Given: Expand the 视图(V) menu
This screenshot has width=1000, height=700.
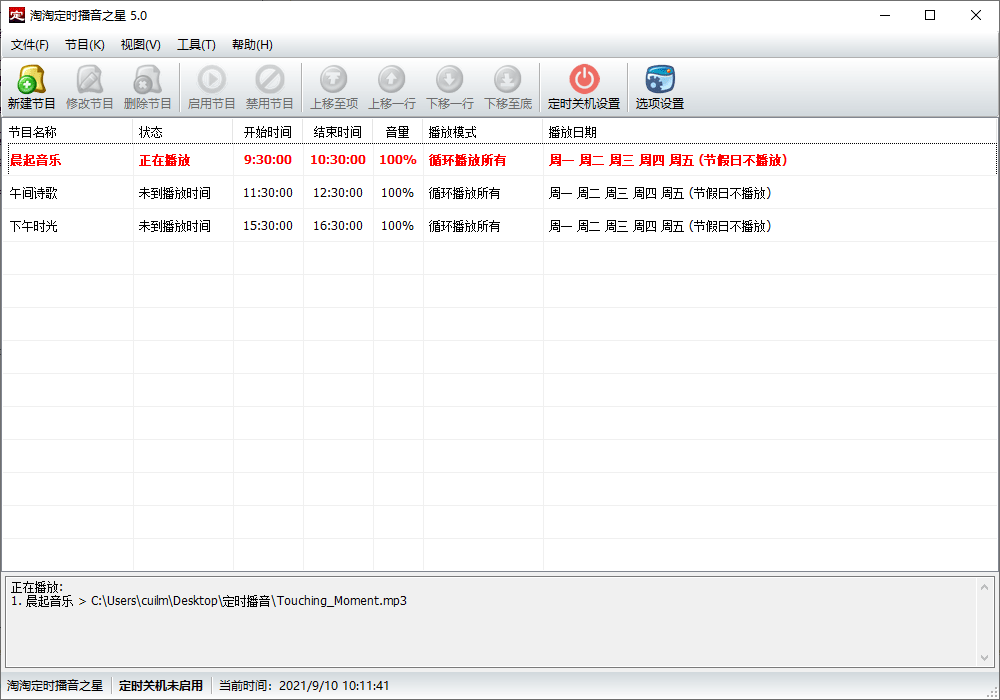Looking at the screenshot, I should click(x=141, y=45).
